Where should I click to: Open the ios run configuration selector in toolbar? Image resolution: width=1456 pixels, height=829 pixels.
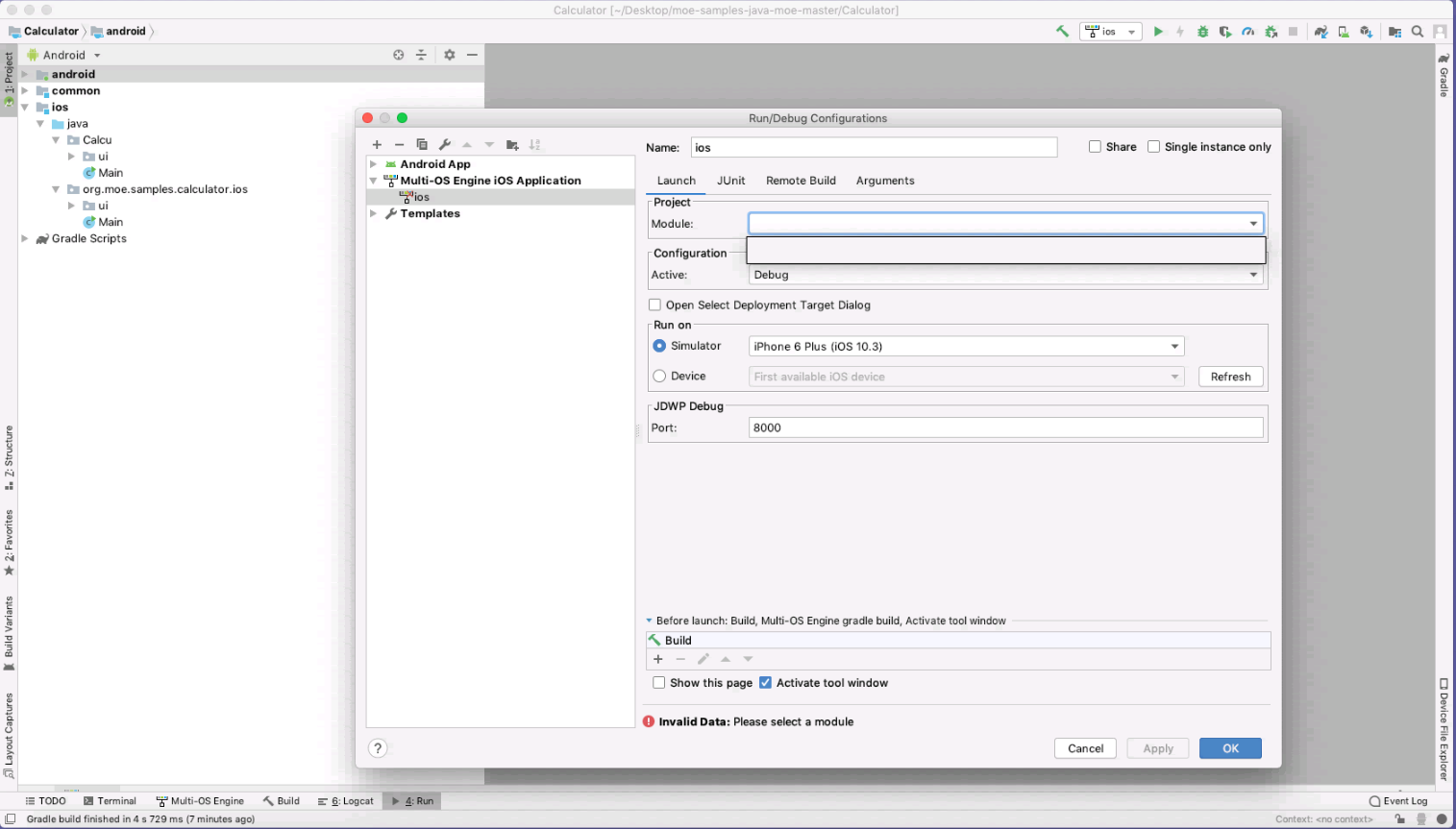click(1111, 32)
